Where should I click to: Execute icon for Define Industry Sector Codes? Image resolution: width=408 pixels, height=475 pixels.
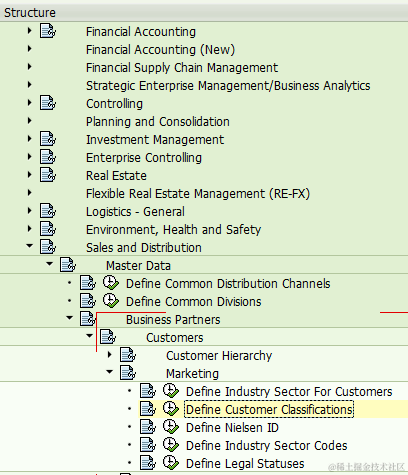click(171, 445)
